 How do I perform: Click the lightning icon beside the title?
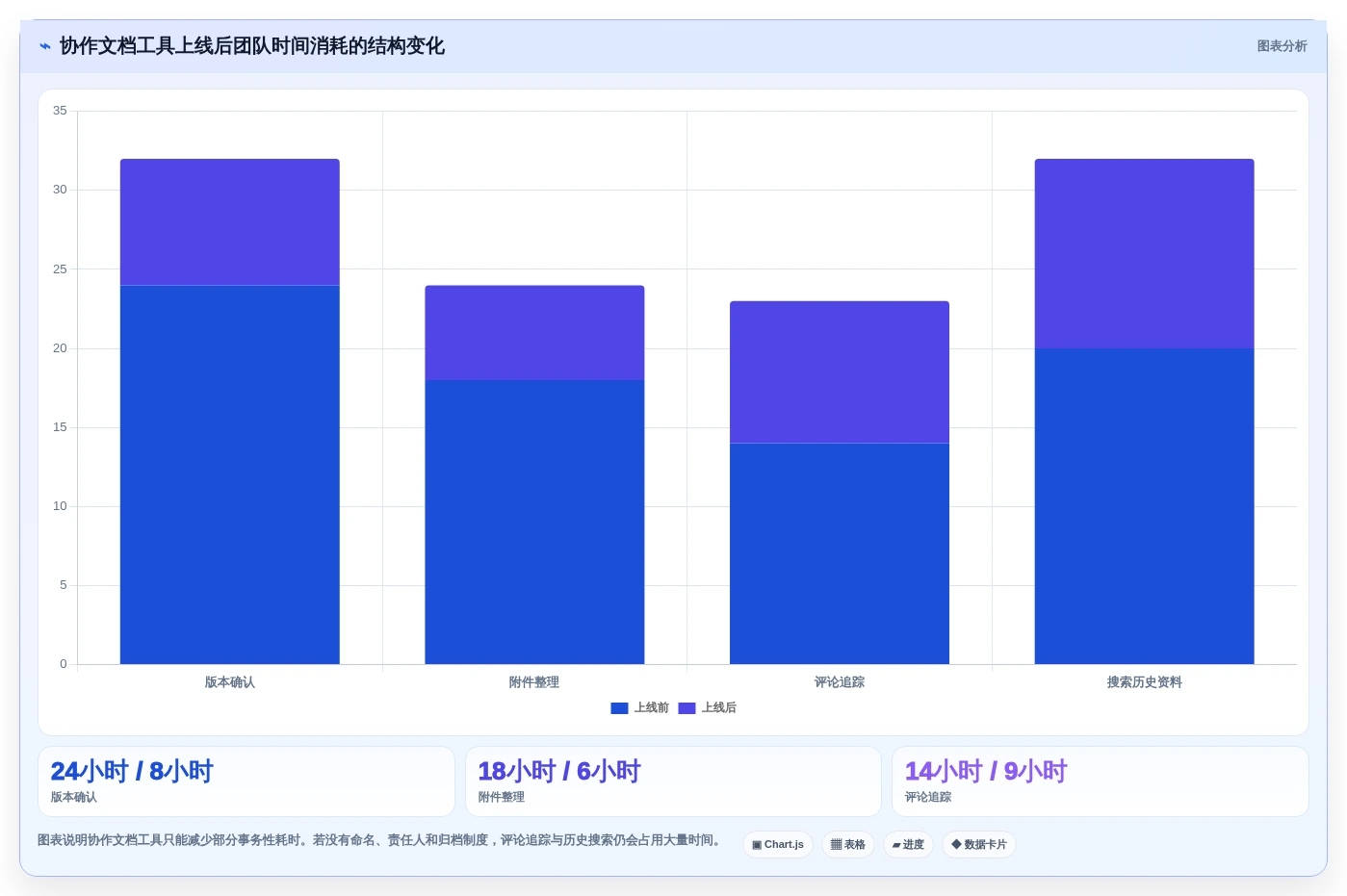point(45,46)
